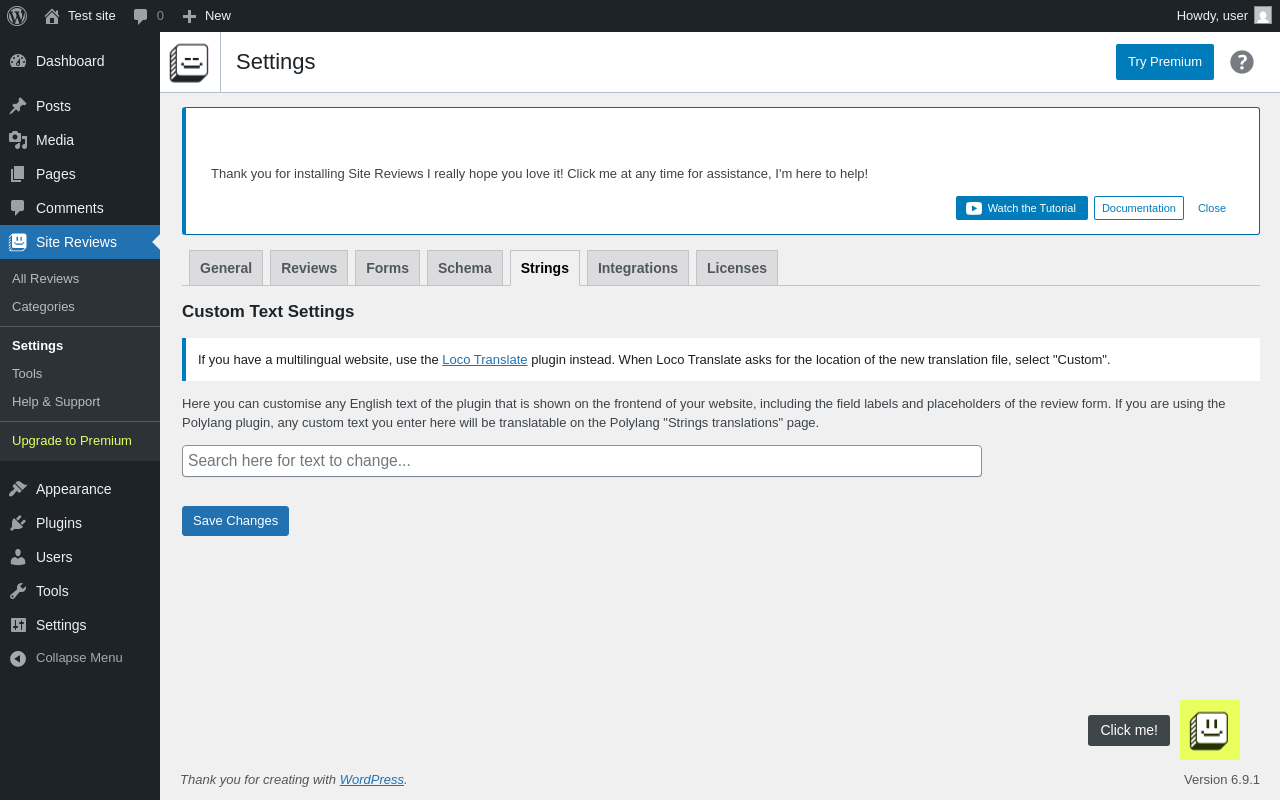Switch to the General tab
The height and width of the screenshot is (800, 1280).
(x=226, y=268)
